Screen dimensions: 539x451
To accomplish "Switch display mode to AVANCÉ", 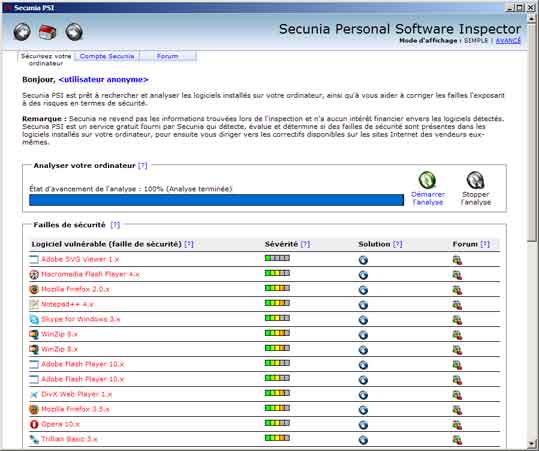I will [x=508, y=41].
